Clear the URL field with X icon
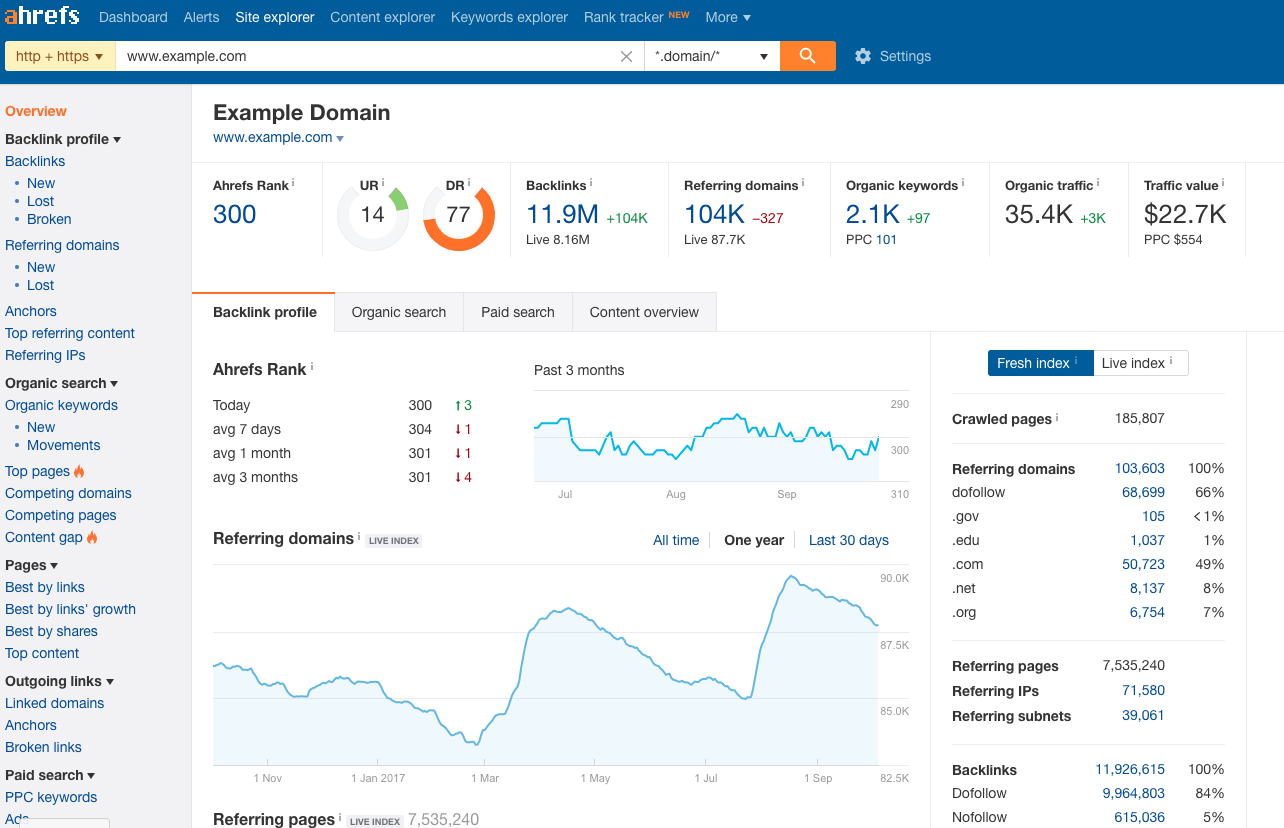 627,56
